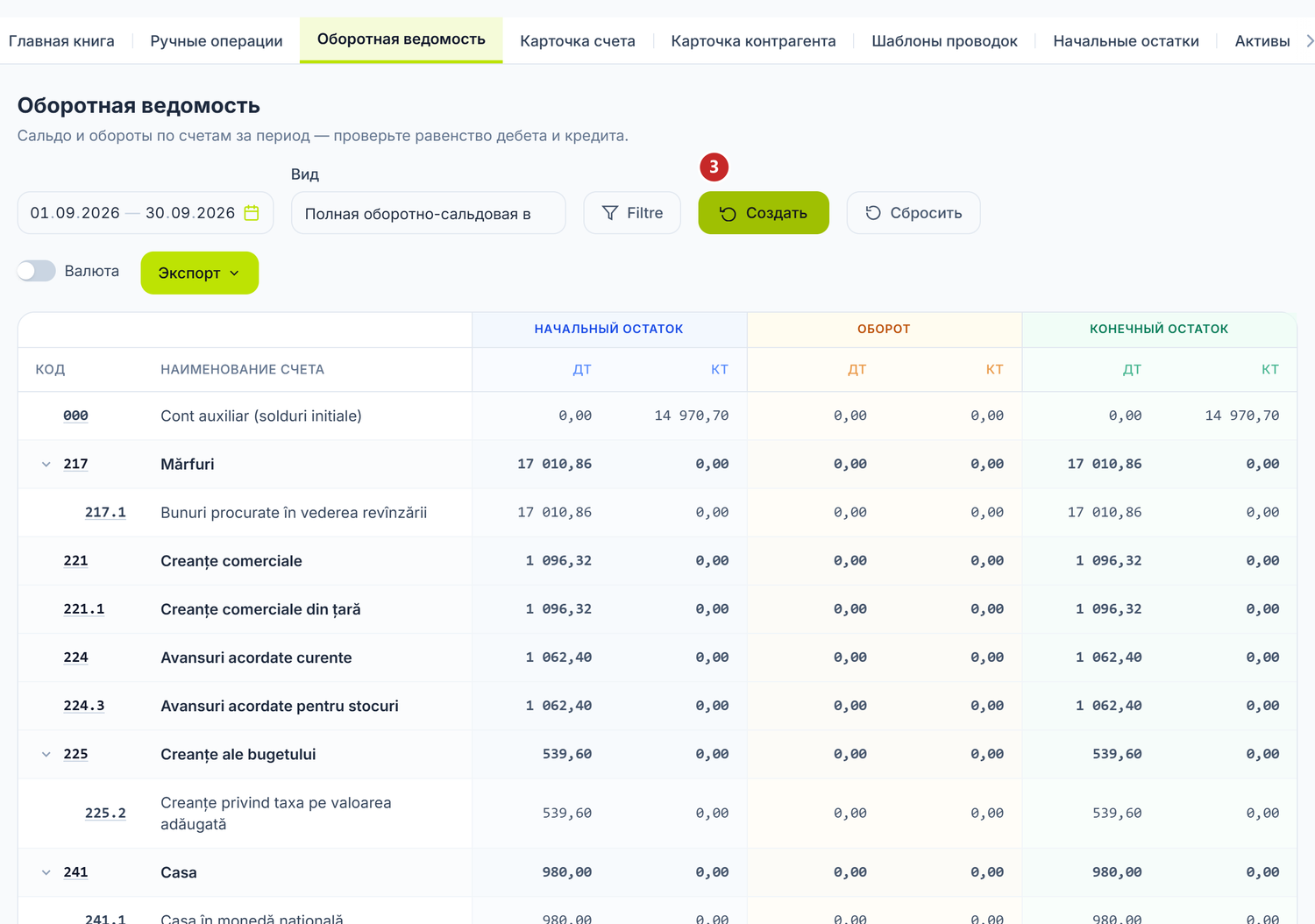Image resolution: width=1315 pixels, height=924 pixels.
Task: Open account code 221 link
Action: click(75, 560)
